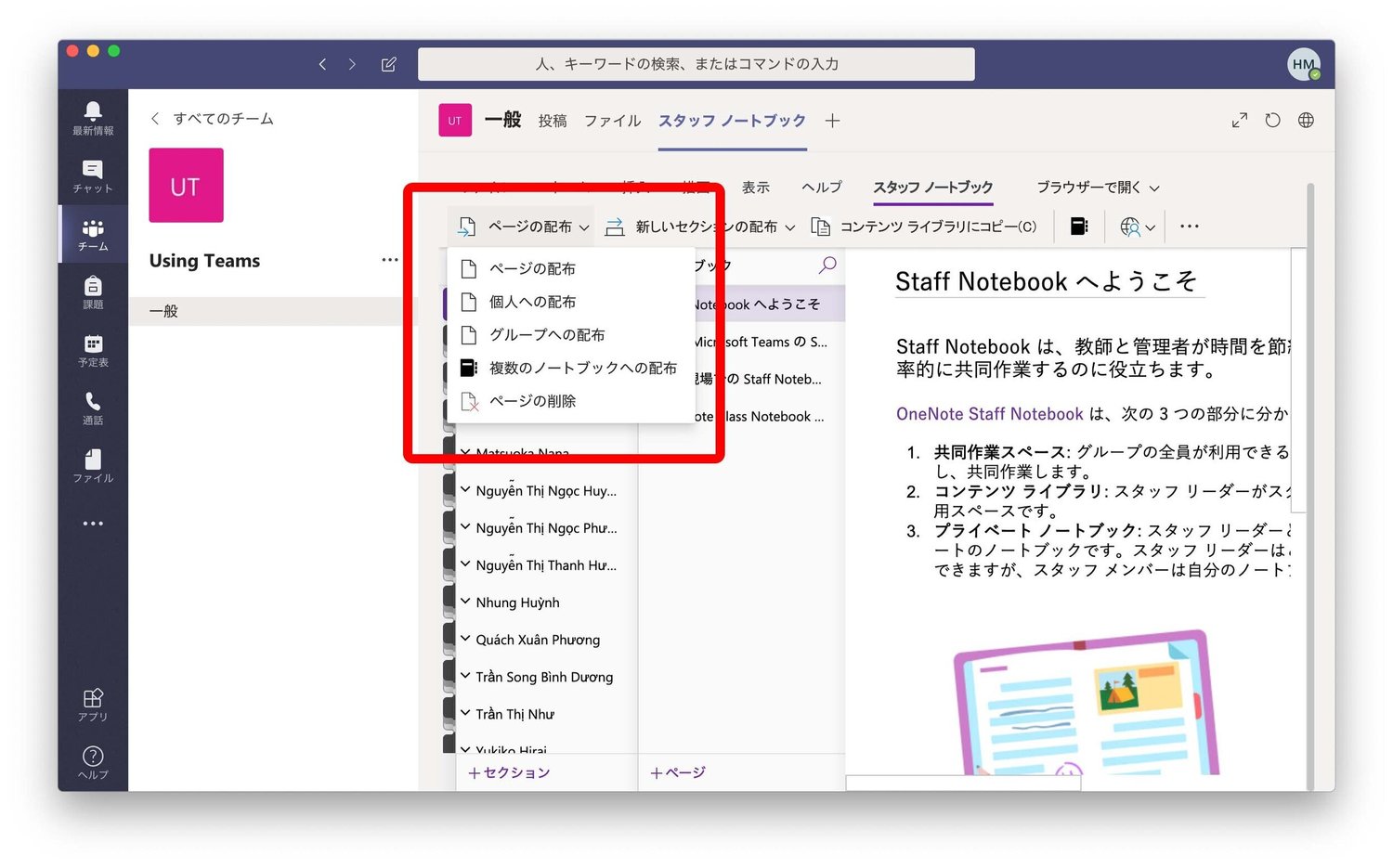Click the new chat compose icon

click(x=388, y=63)
